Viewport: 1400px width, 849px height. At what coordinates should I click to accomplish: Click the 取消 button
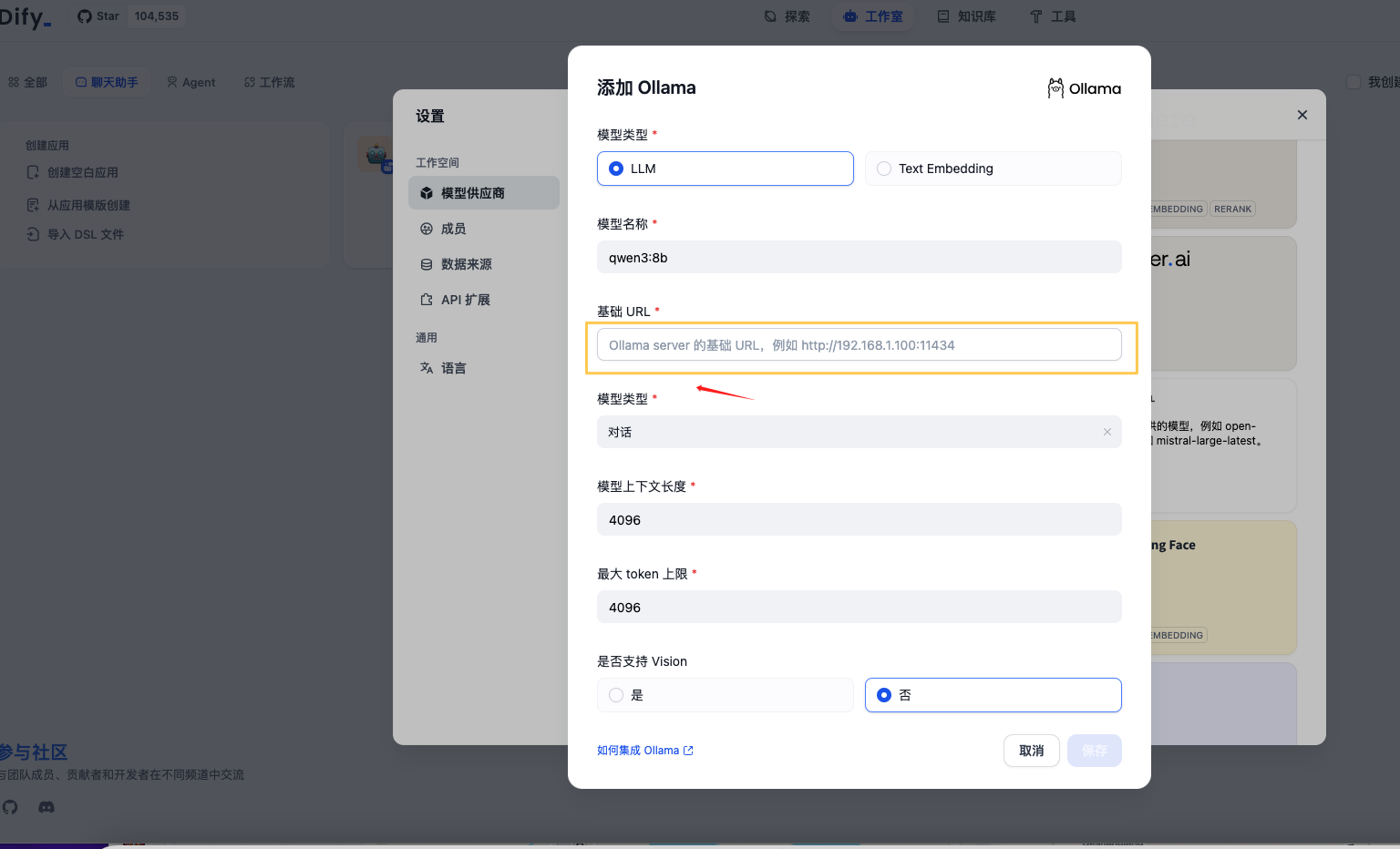[x=1032, y=751]
